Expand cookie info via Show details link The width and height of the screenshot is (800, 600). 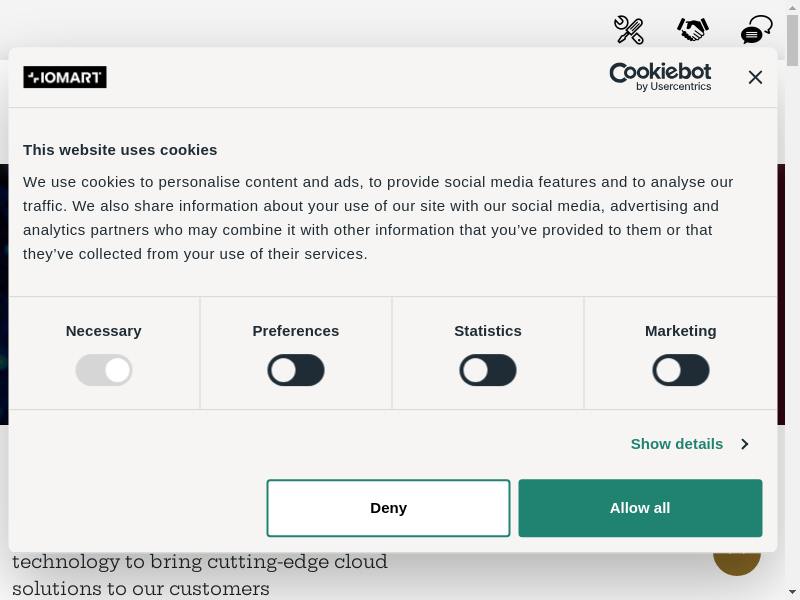pos(677,443)
